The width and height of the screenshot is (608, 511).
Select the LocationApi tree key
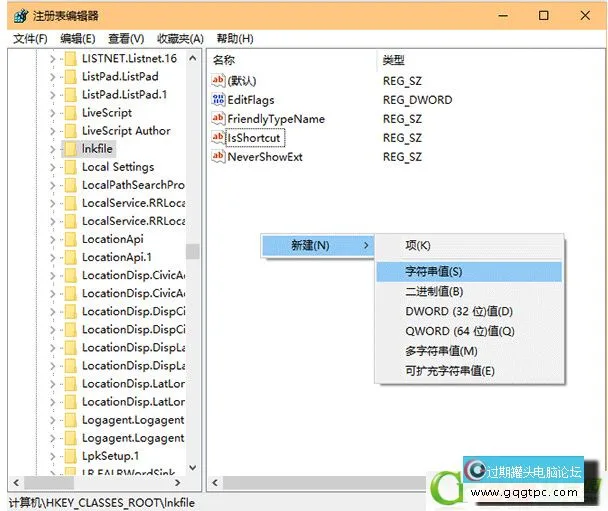pos(112,239)
